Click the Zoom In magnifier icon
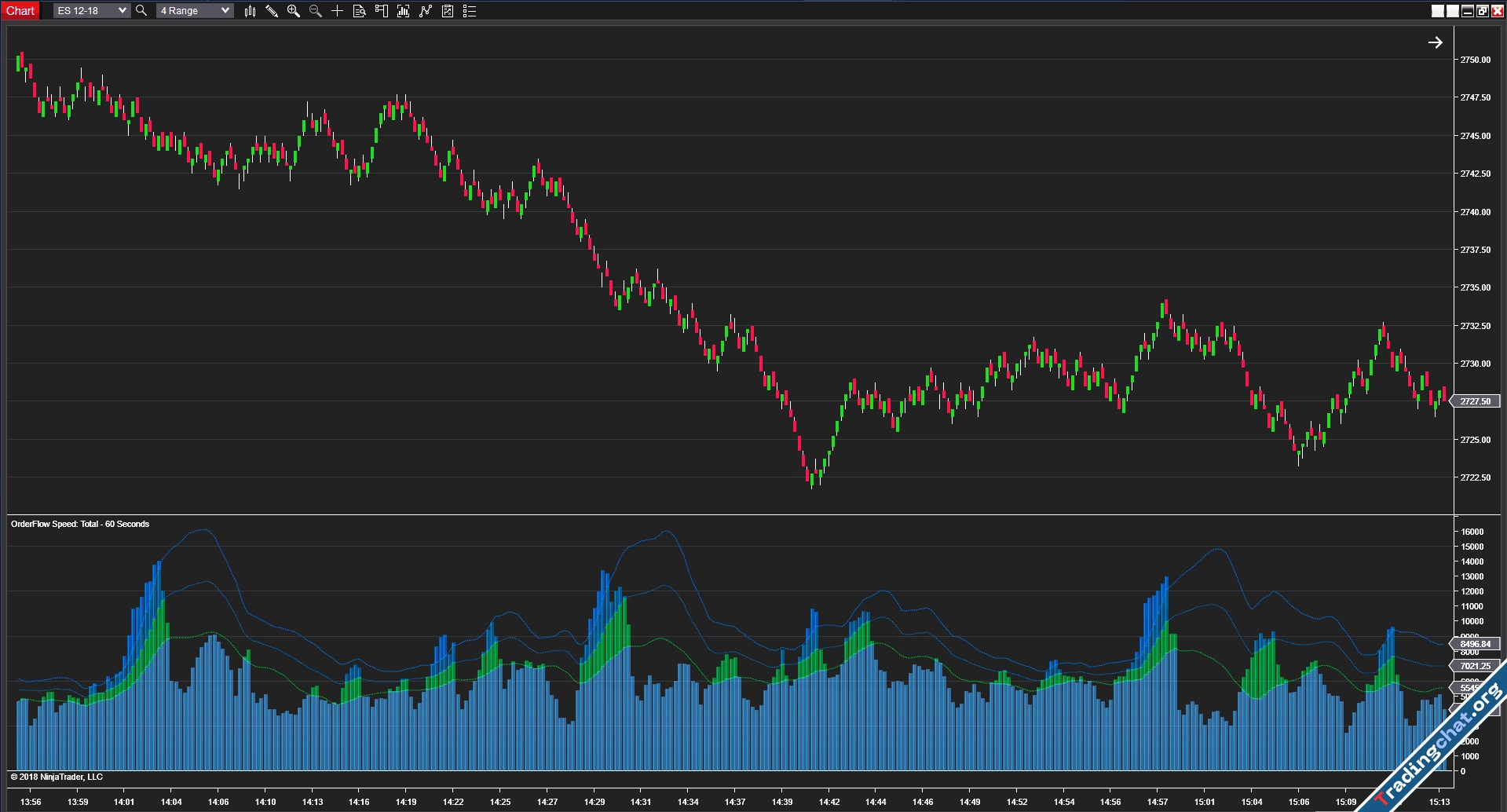Image resolution: width=1507 pixels, height=812 pixels. (294, 11)
